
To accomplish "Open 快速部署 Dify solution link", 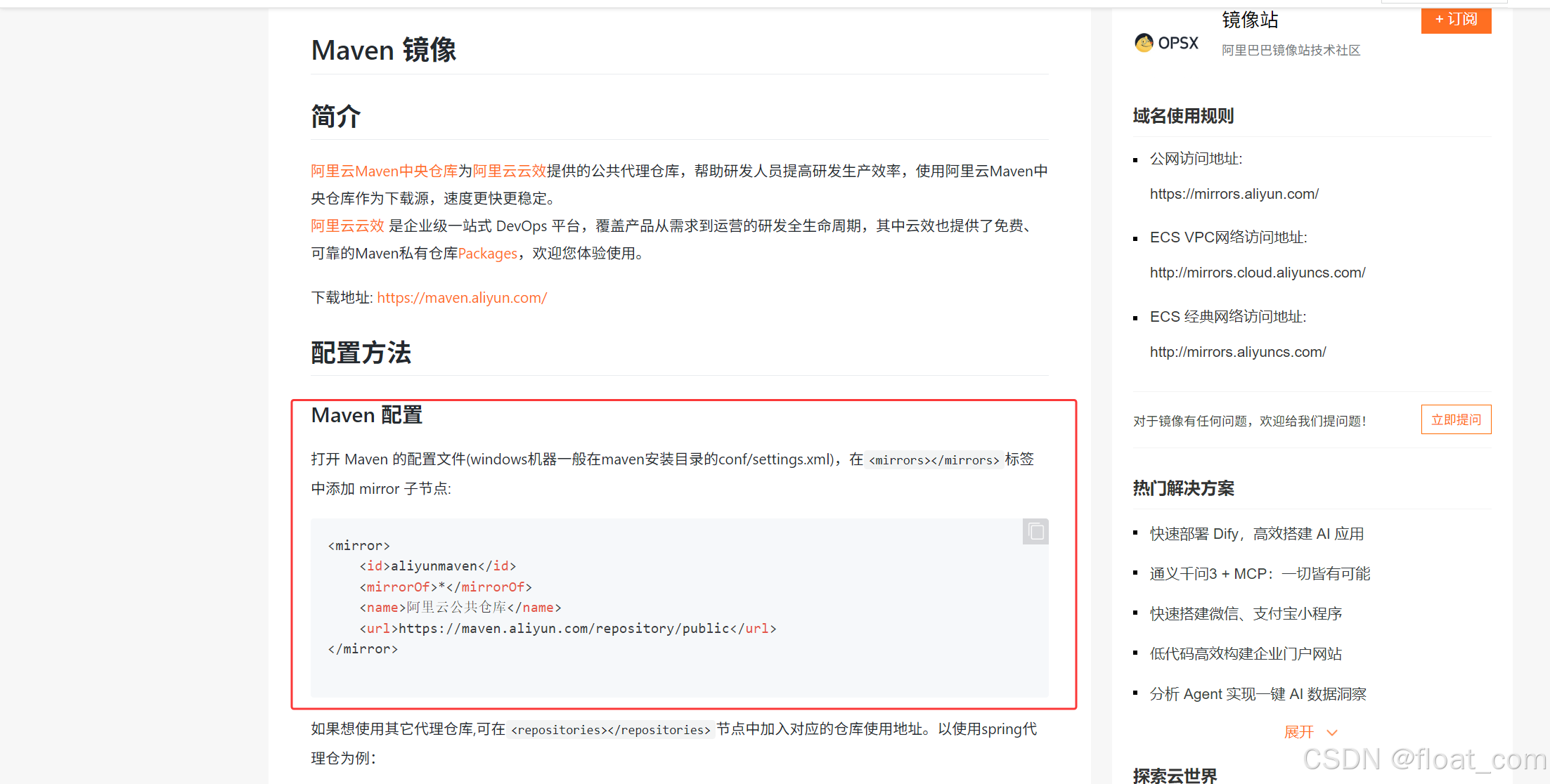I will tap(1256, 534).
